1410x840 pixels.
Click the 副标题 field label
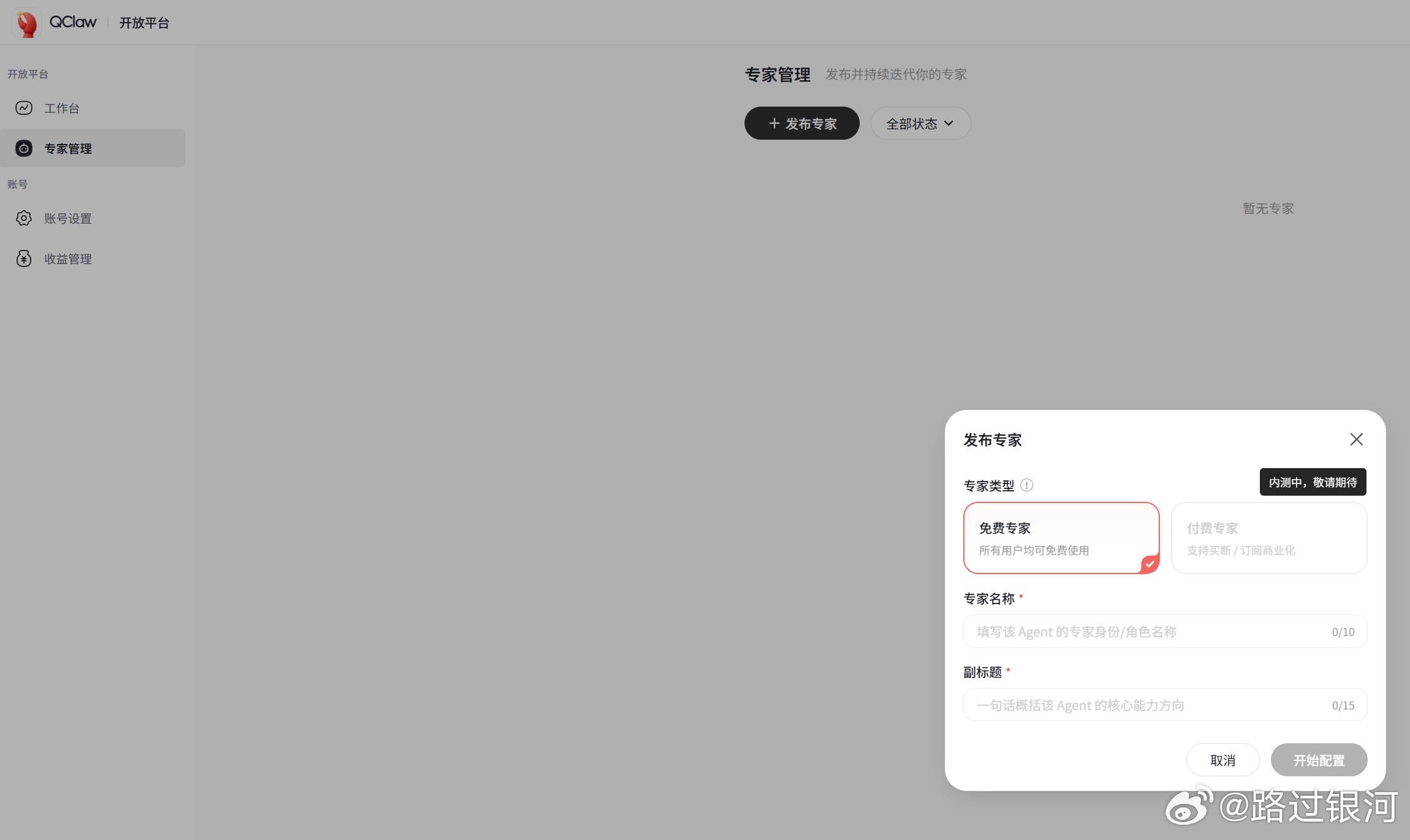982,672
